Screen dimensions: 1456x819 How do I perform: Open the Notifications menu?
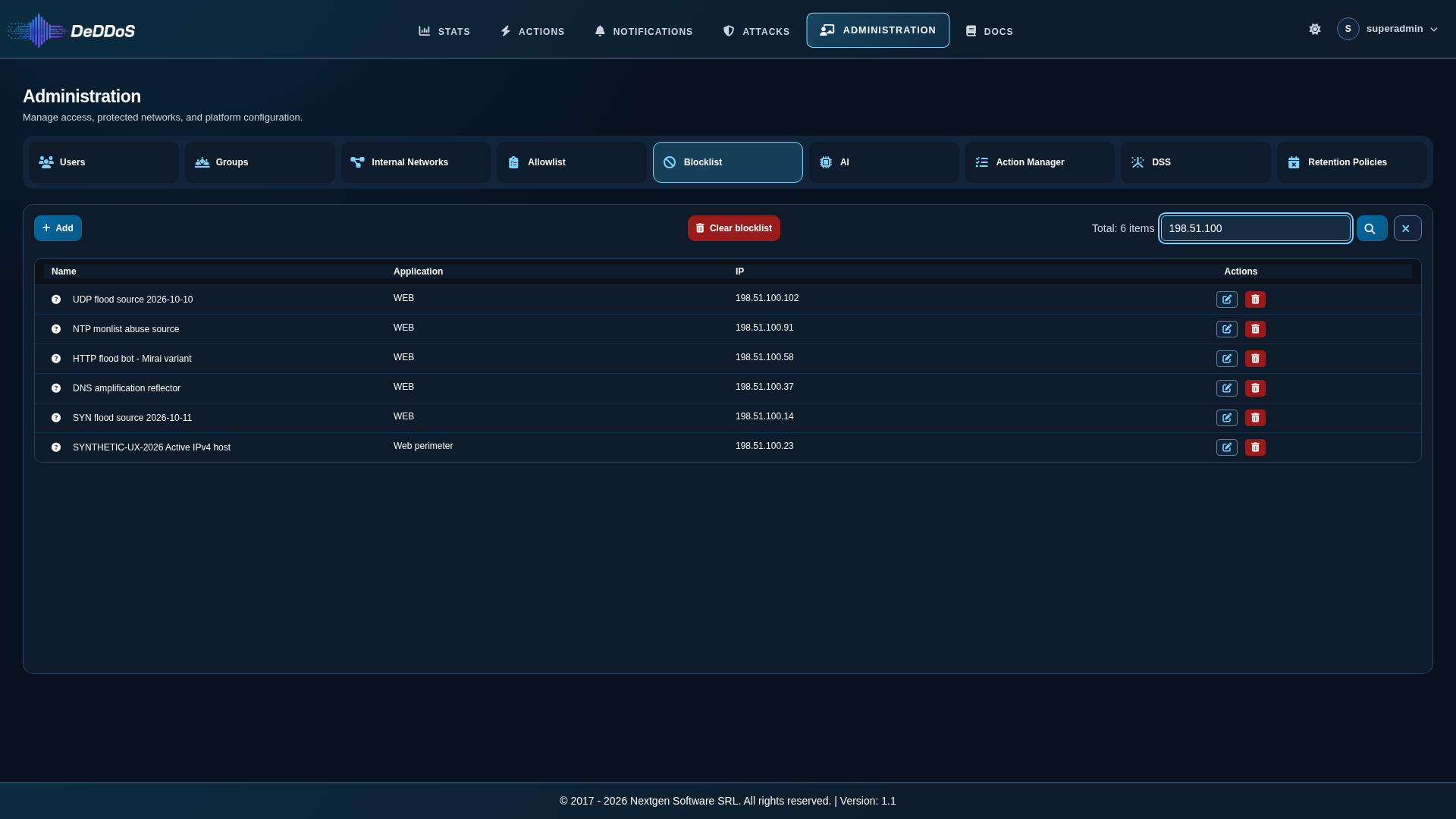point(643,31)
